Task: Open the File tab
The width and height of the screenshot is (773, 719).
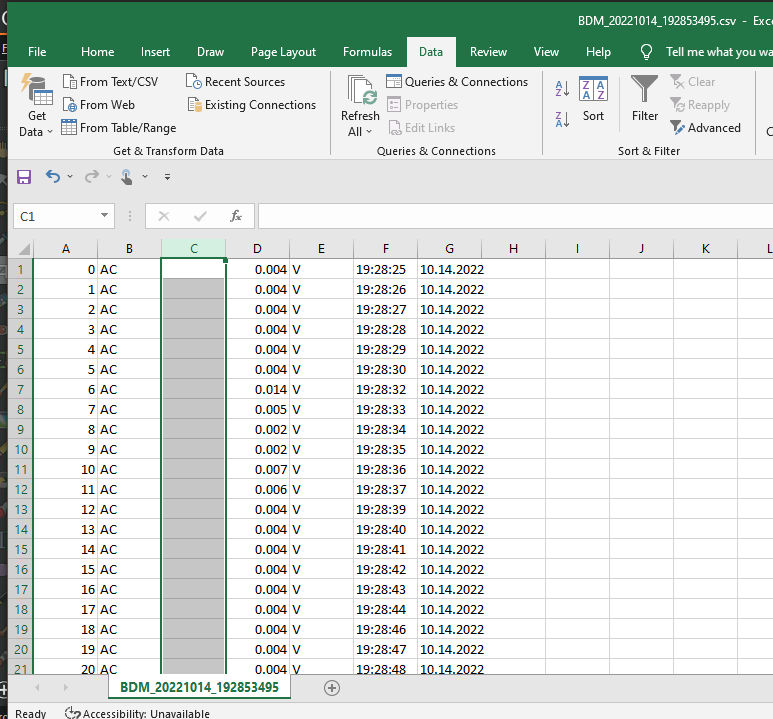Action: 37,52
